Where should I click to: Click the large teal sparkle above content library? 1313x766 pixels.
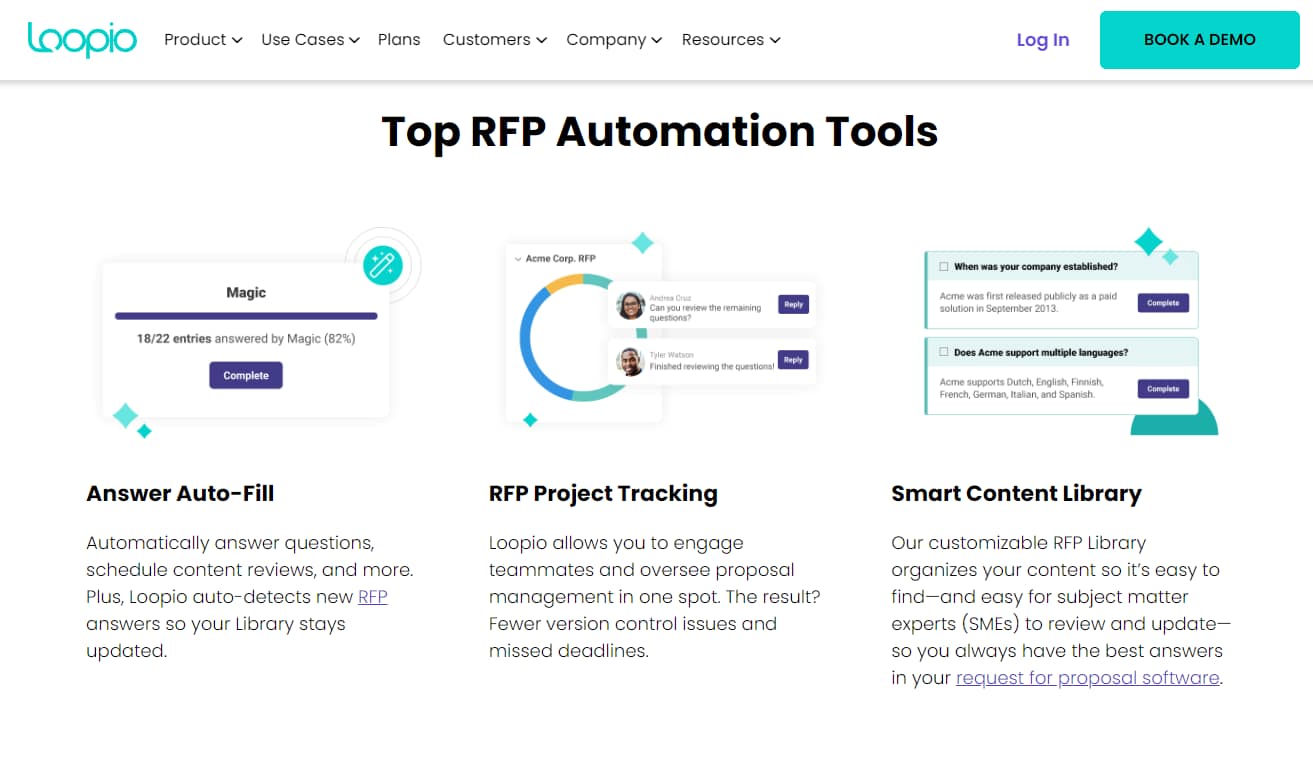[x=1148, y=241]
